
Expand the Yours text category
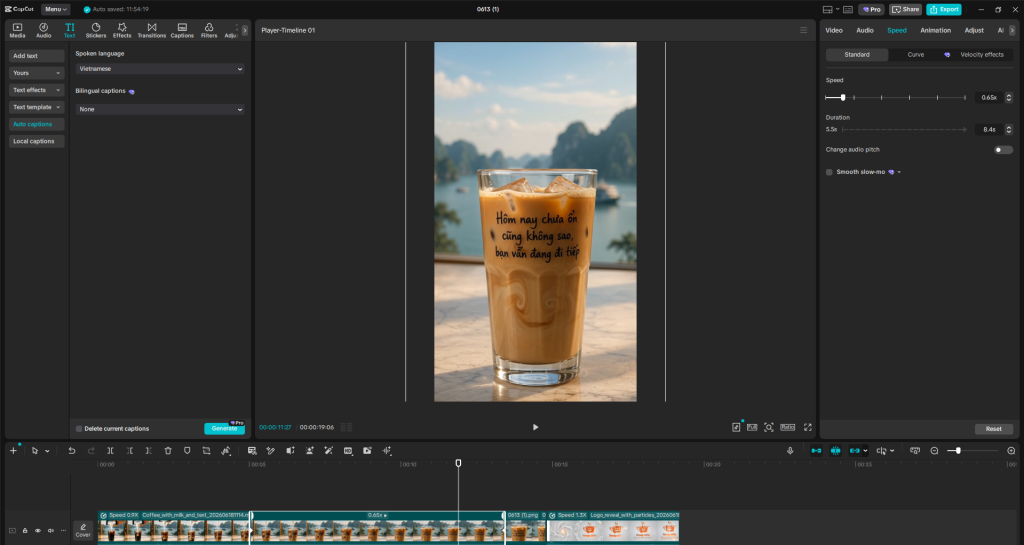pyautogui.click(x=37, y=73)
